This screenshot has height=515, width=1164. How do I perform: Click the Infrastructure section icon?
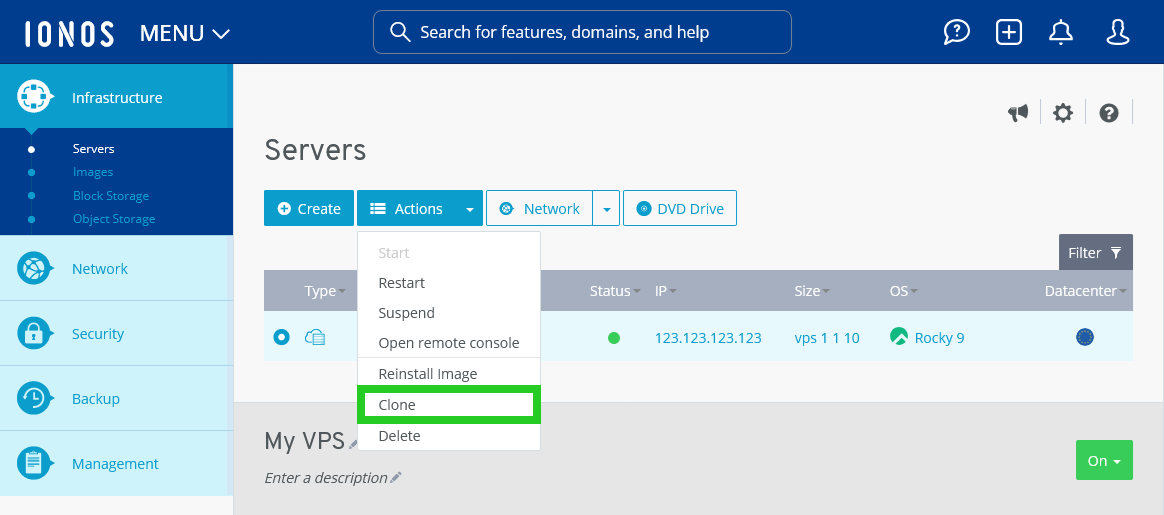(35, 97)
